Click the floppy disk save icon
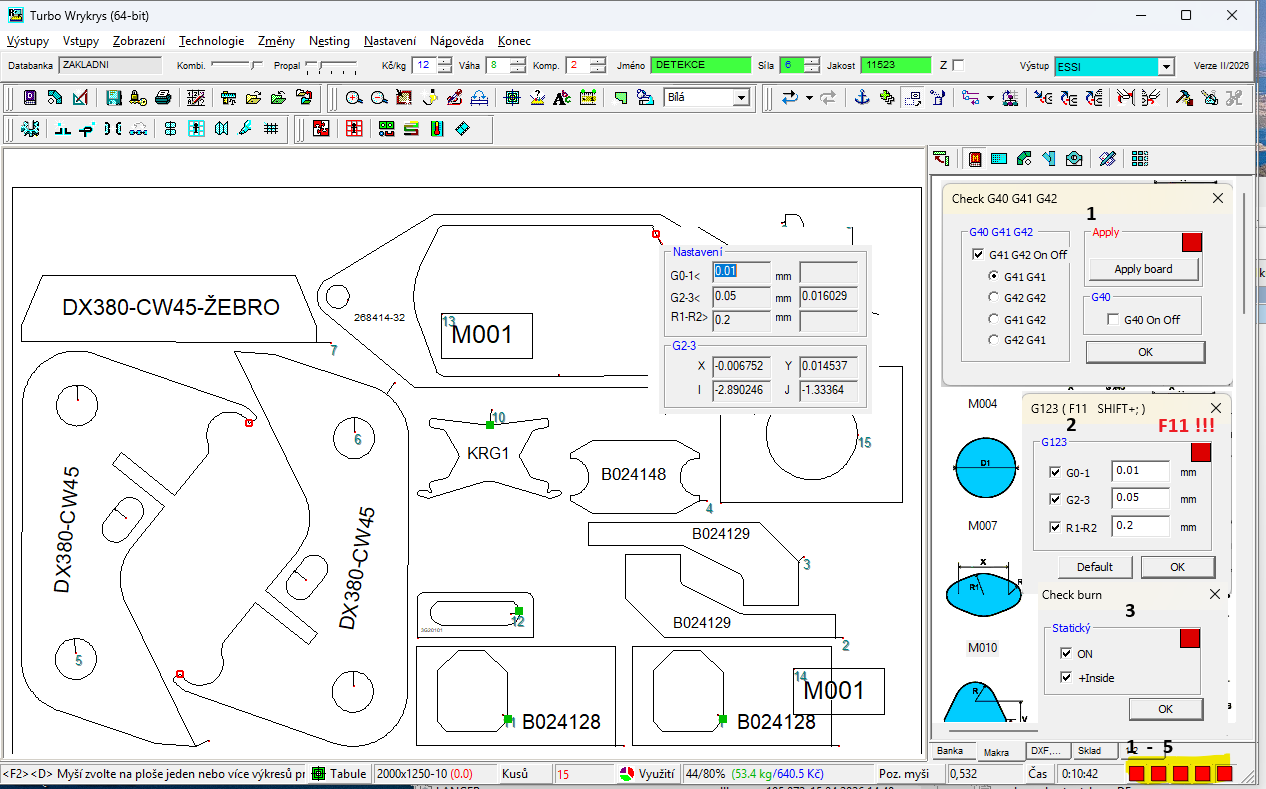This screenshot has height=789, width=1266. 113,98
